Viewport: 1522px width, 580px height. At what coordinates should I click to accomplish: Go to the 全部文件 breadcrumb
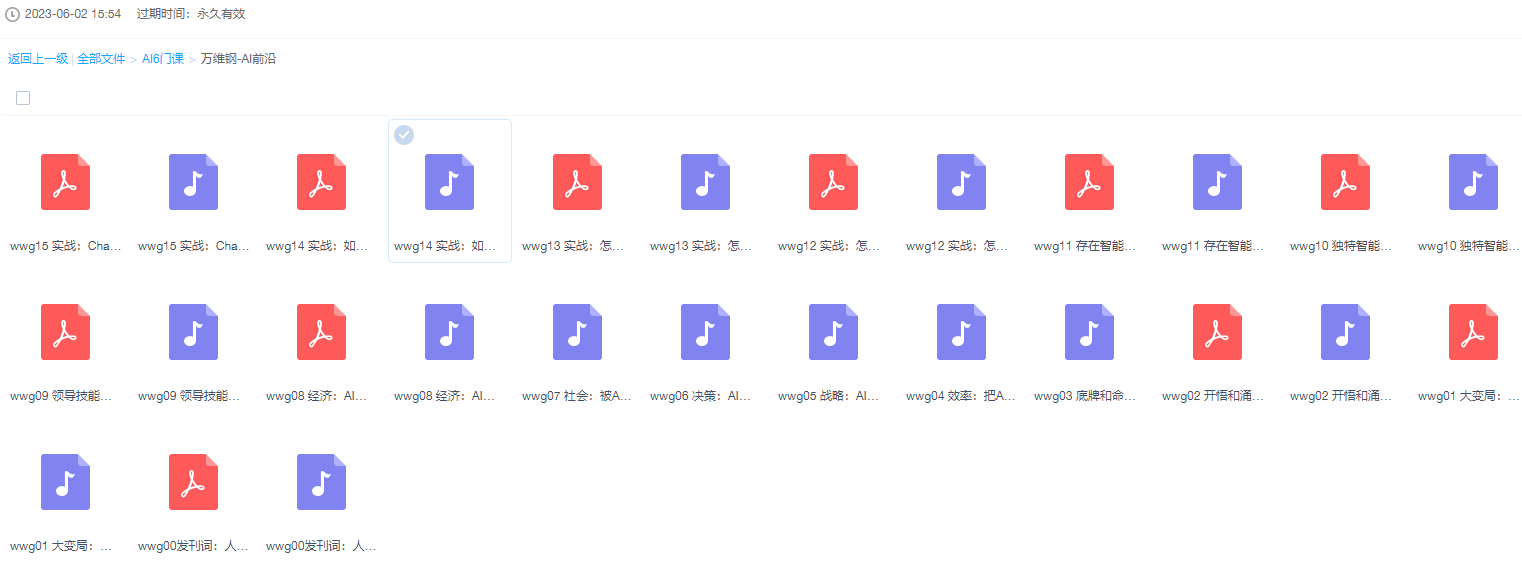[x=101, y=59]
